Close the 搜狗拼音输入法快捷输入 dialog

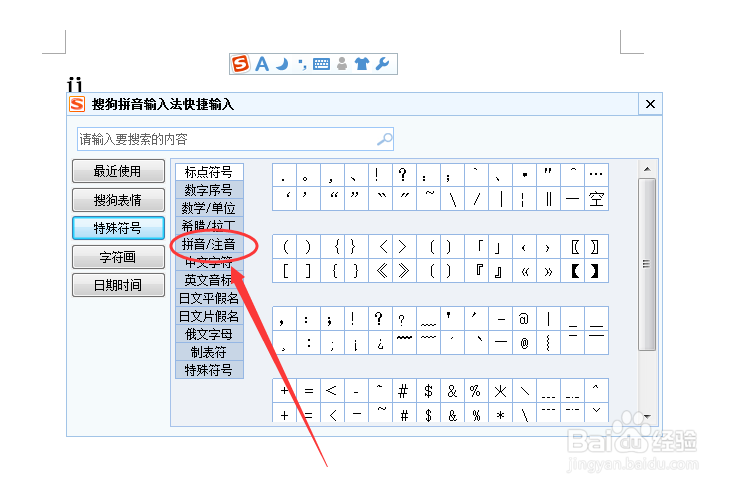pos(650,104)
